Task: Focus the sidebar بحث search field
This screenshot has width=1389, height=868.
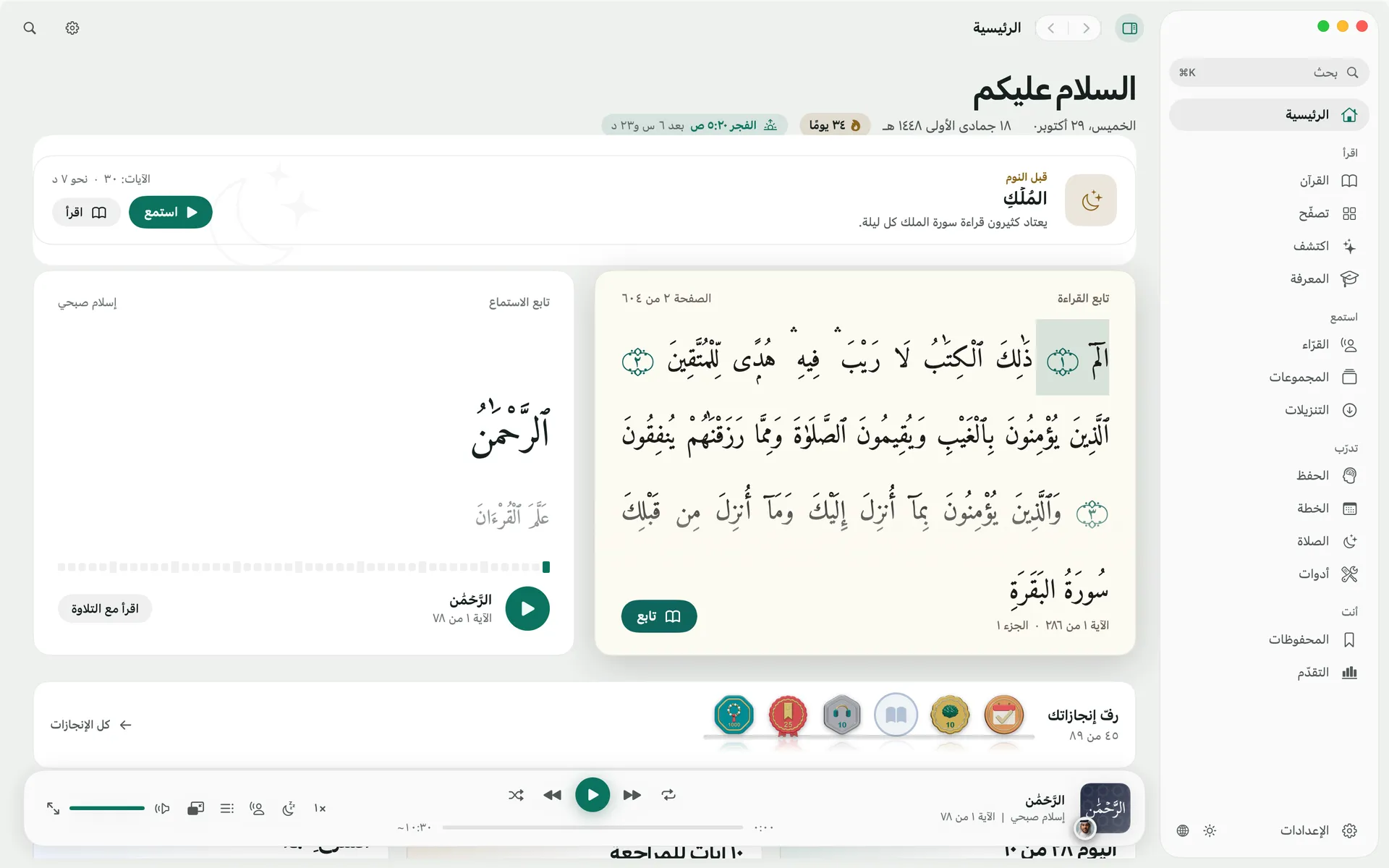Action: click(x=1269, y=72)
